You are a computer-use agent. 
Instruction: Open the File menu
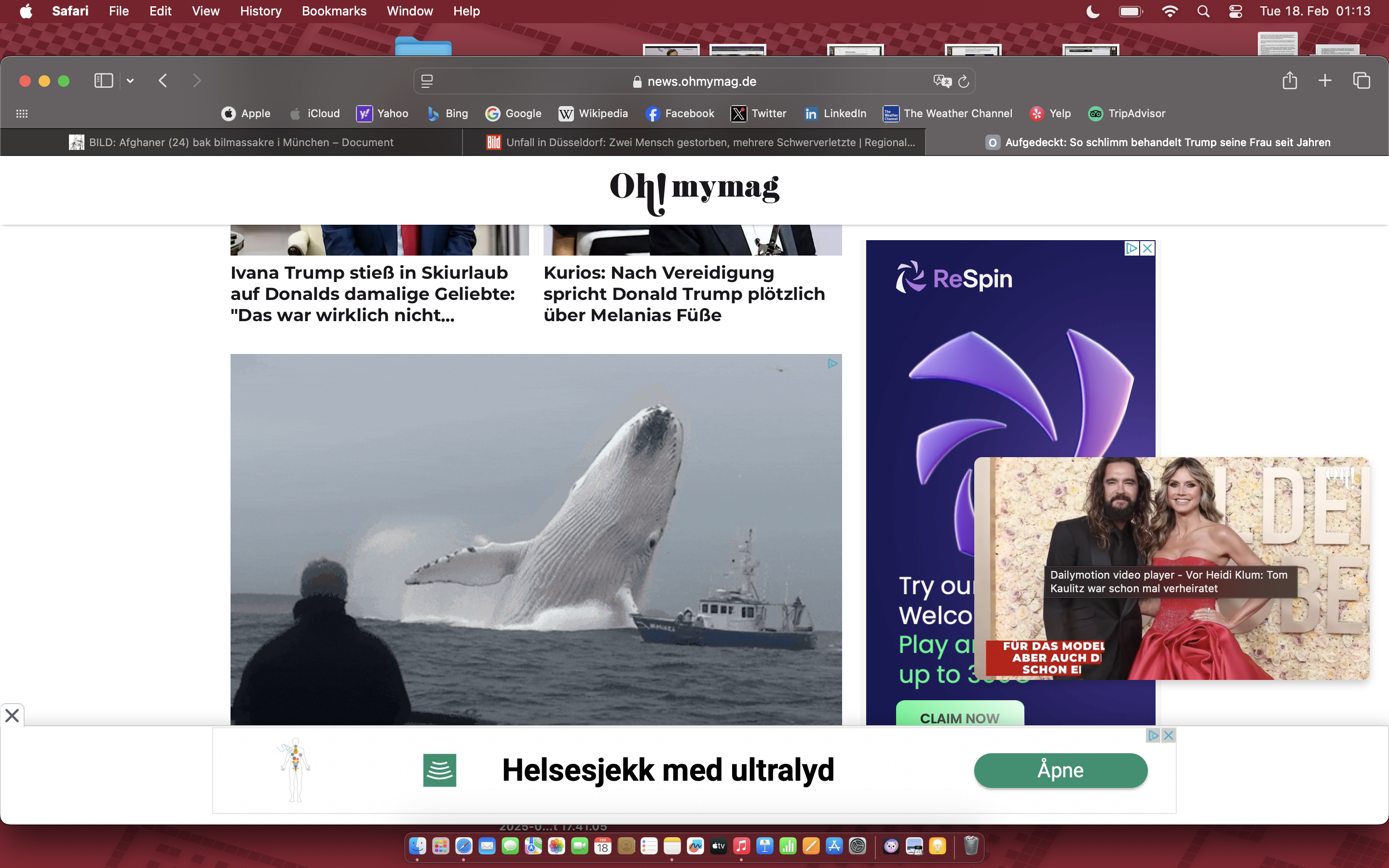point(119,11)
